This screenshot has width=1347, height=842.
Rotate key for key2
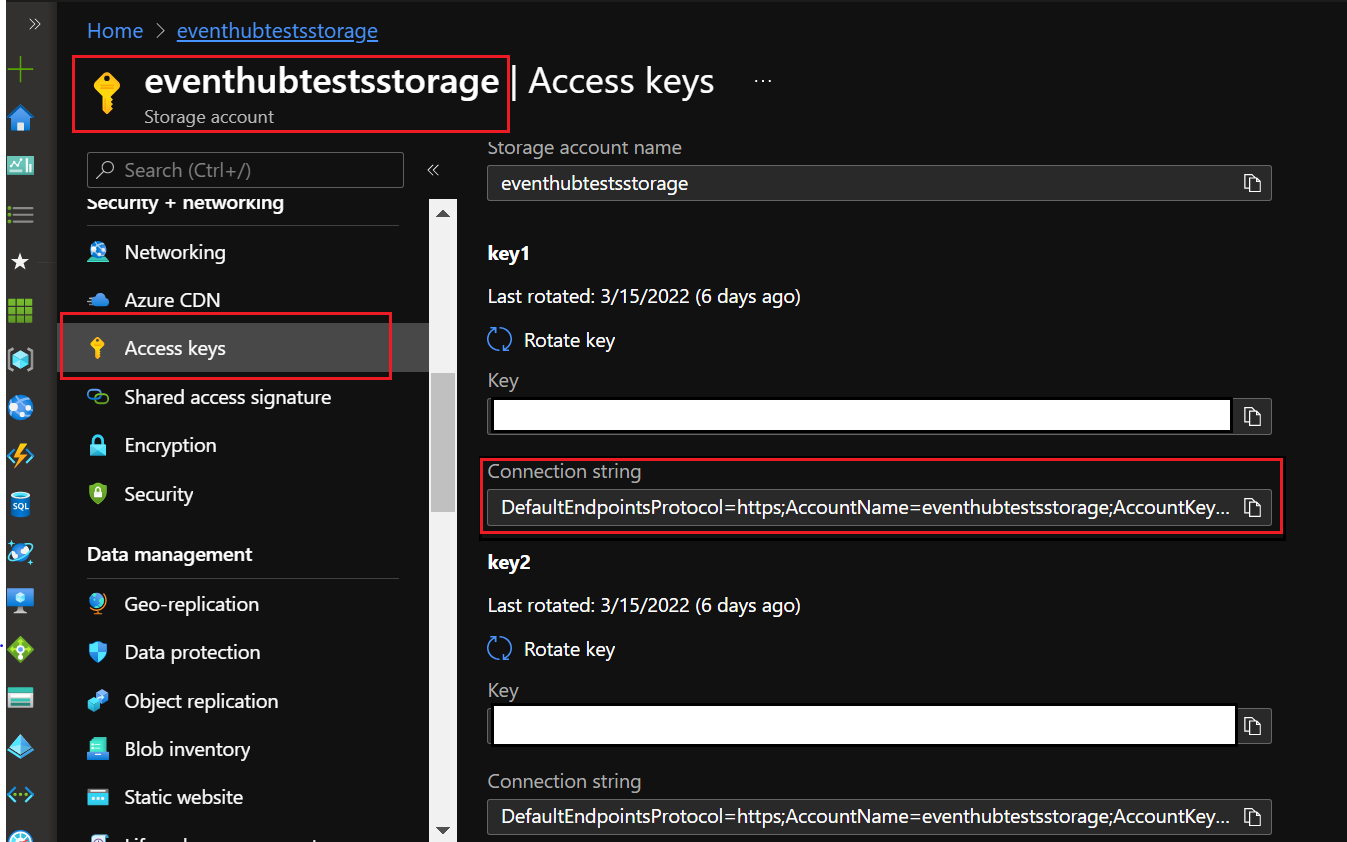click(x=552, y=649)
